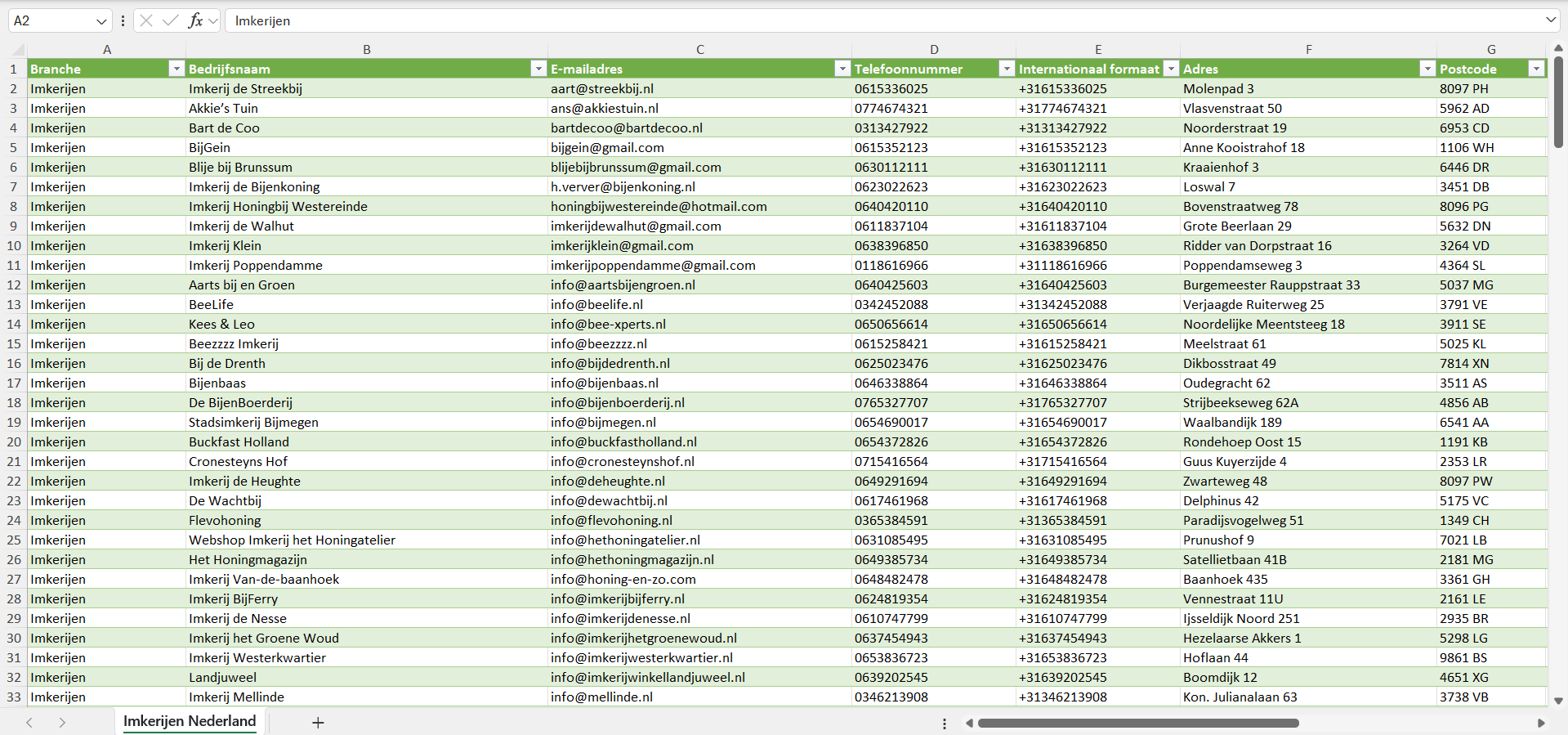This screenshot has height=735, width=1568.
Task: Expand the formula bar with chevron
Action: pos(1550,20)
